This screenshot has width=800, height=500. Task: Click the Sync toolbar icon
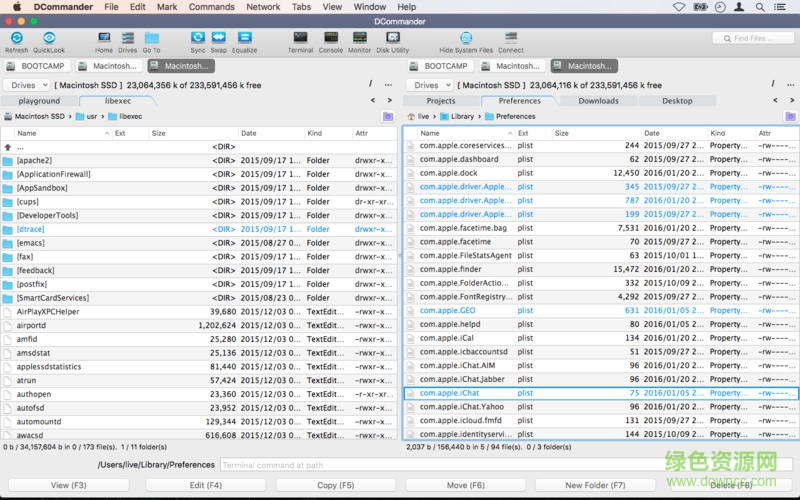[x=197, y=40]
